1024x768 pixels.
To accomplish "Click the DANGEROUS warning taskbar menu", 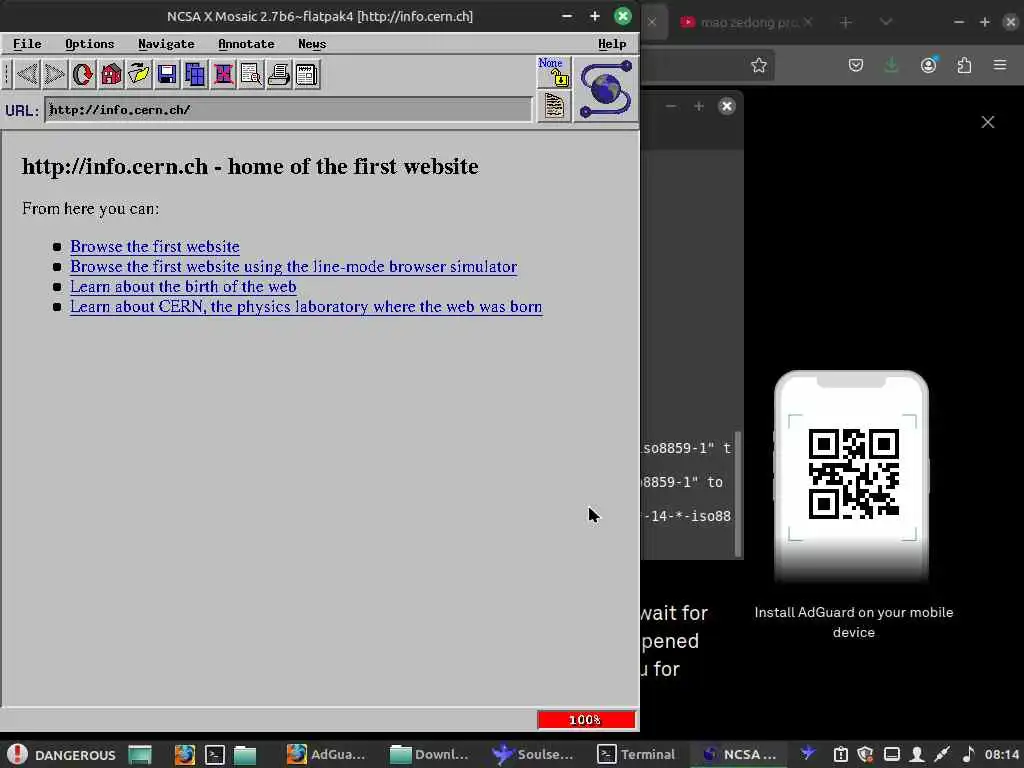I will 62,754.
